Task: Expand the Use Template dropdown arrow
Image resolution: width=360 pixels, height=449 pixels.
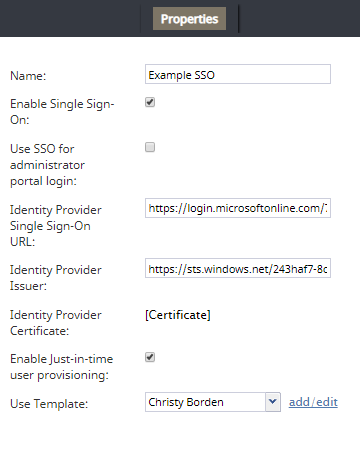Action: (x=273, y=402)
